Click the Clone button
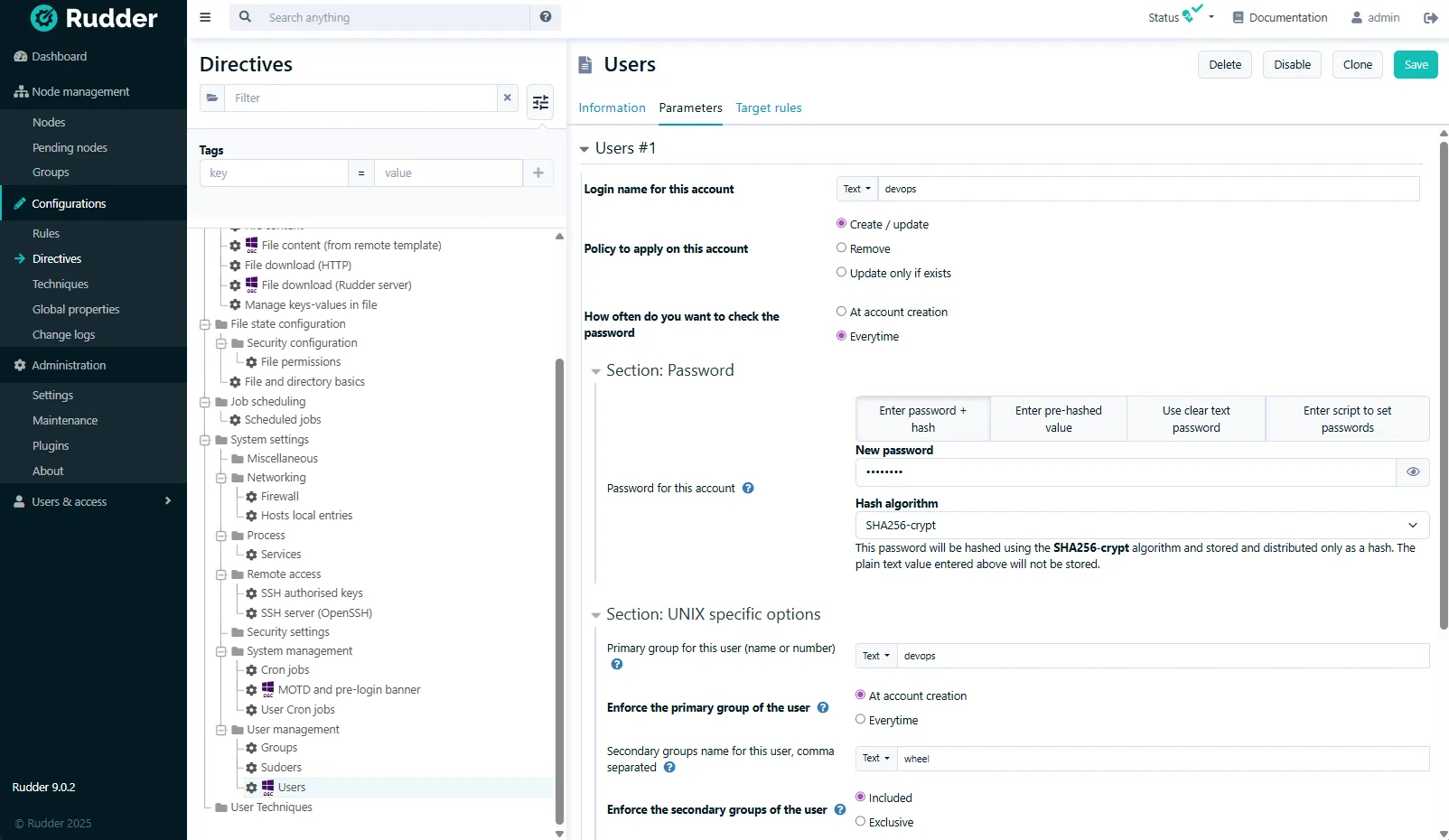Viewport: 1449px width, 840px height. pyautogui.click(x=1357, y=65)
